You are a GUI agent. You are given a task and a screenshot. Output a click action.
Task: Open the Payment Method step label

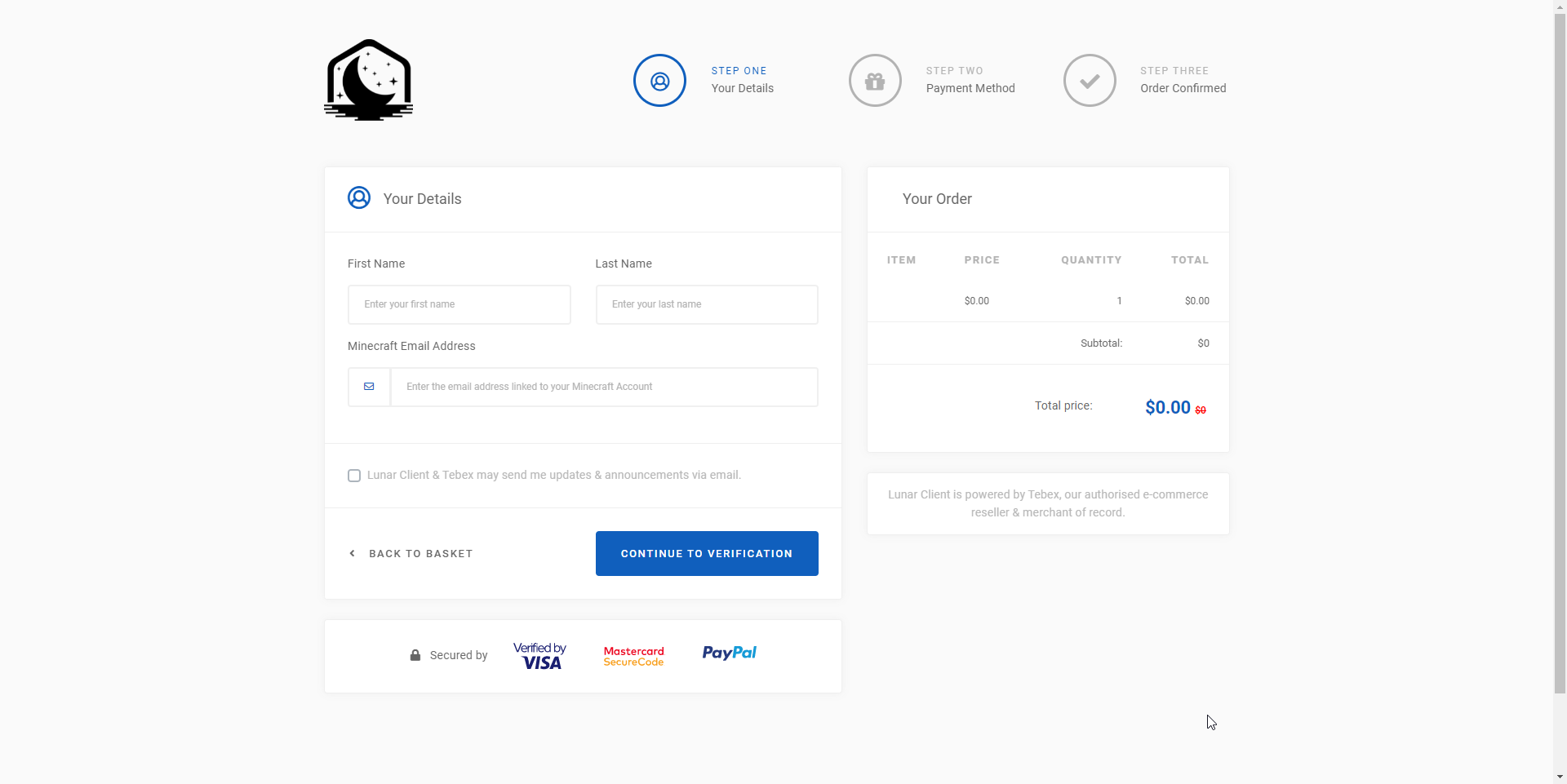coord(970,88)
